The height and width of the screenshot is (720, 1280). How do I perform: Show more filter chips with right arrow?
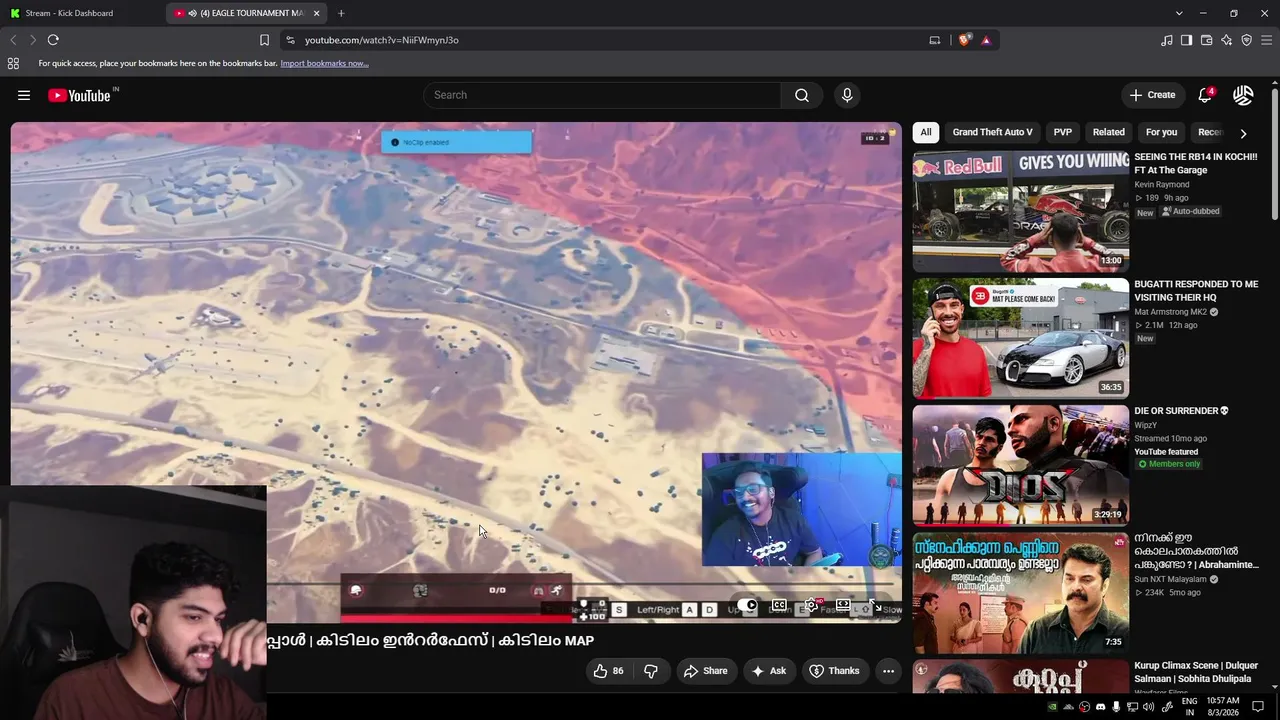(1243, 133)
